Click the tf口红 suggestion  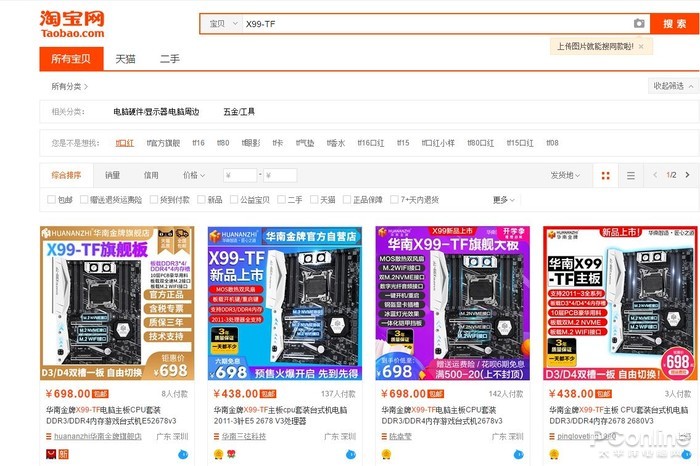click(x=125, y=143)
